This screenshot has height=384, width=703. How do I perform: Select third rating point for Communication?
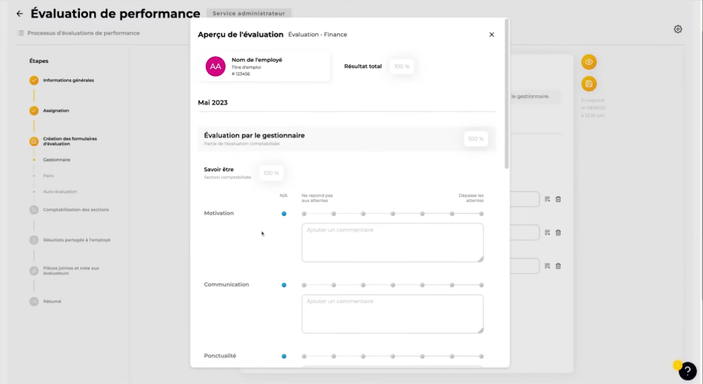tap(363, 285)
